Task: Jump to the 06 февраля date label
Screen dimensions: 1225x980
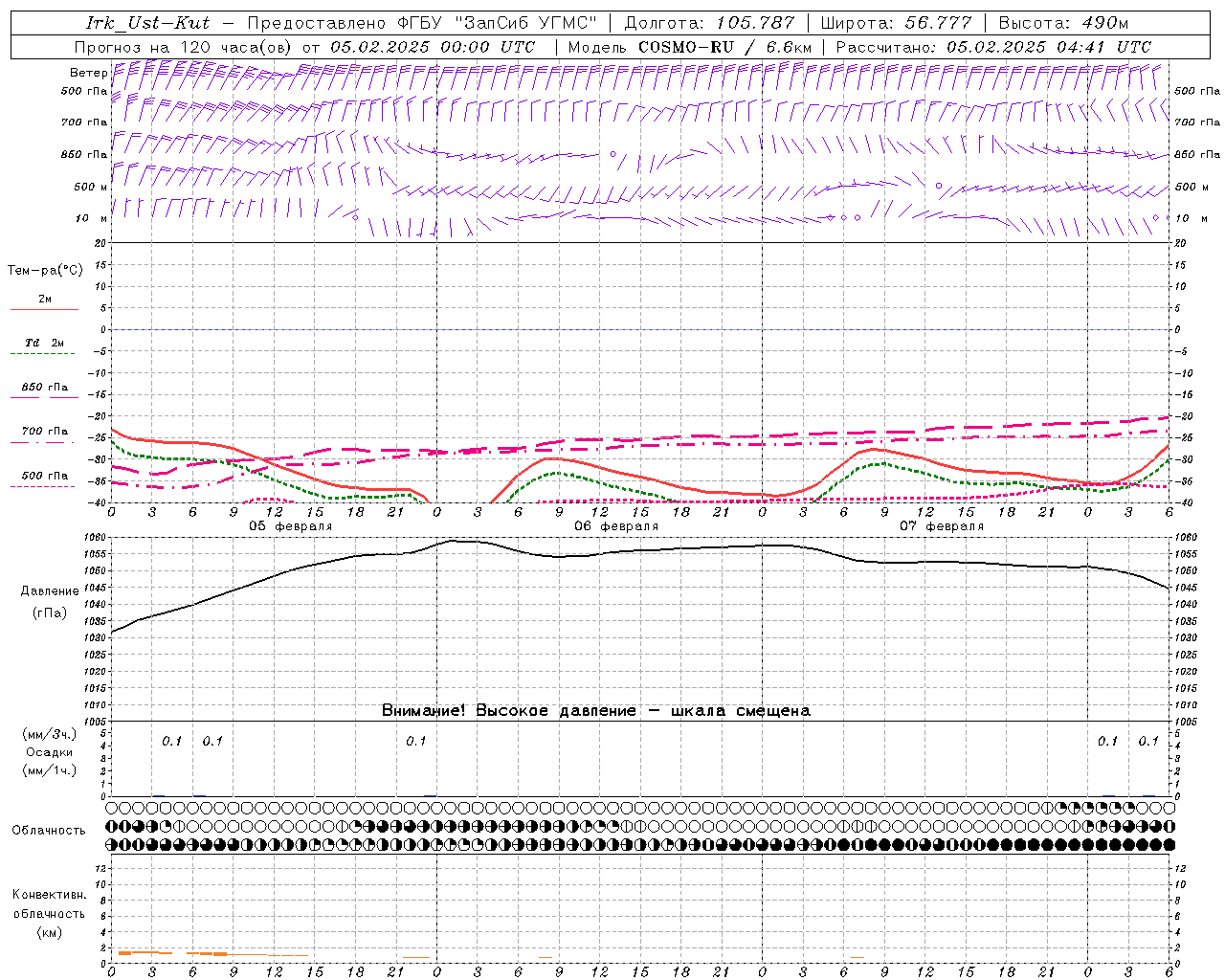Action: point(616,526)
